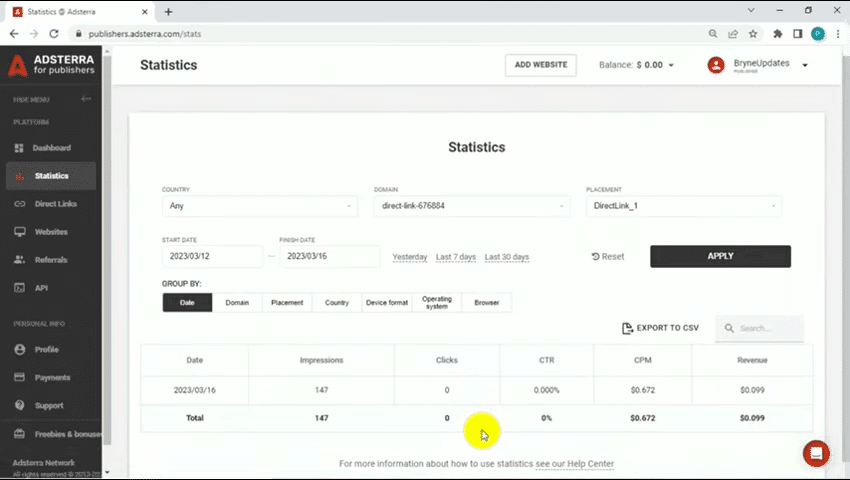Click the table Search field
This screenshot has height=480, width=850.
coord(759,328)
